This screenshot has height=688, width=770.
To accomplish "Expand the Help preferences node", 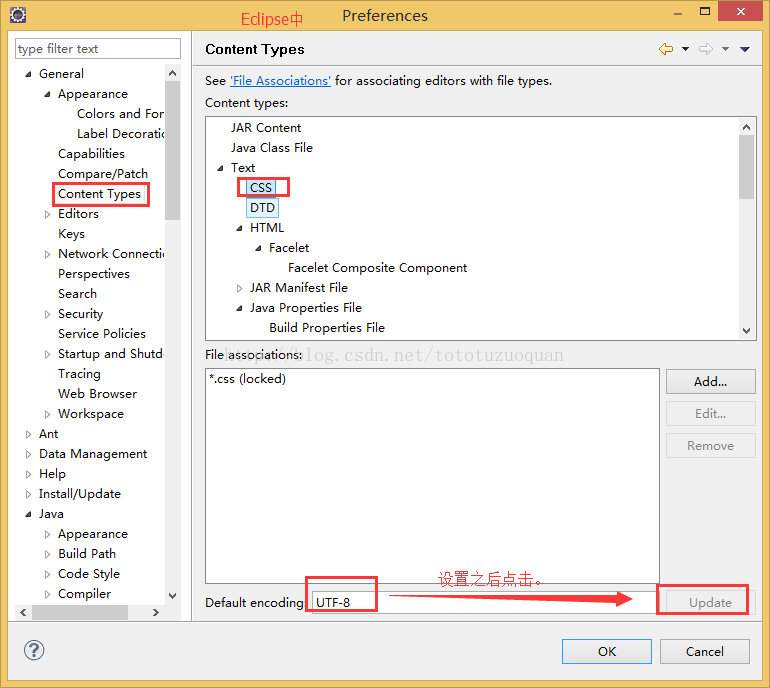I will [x=28, y=474].
